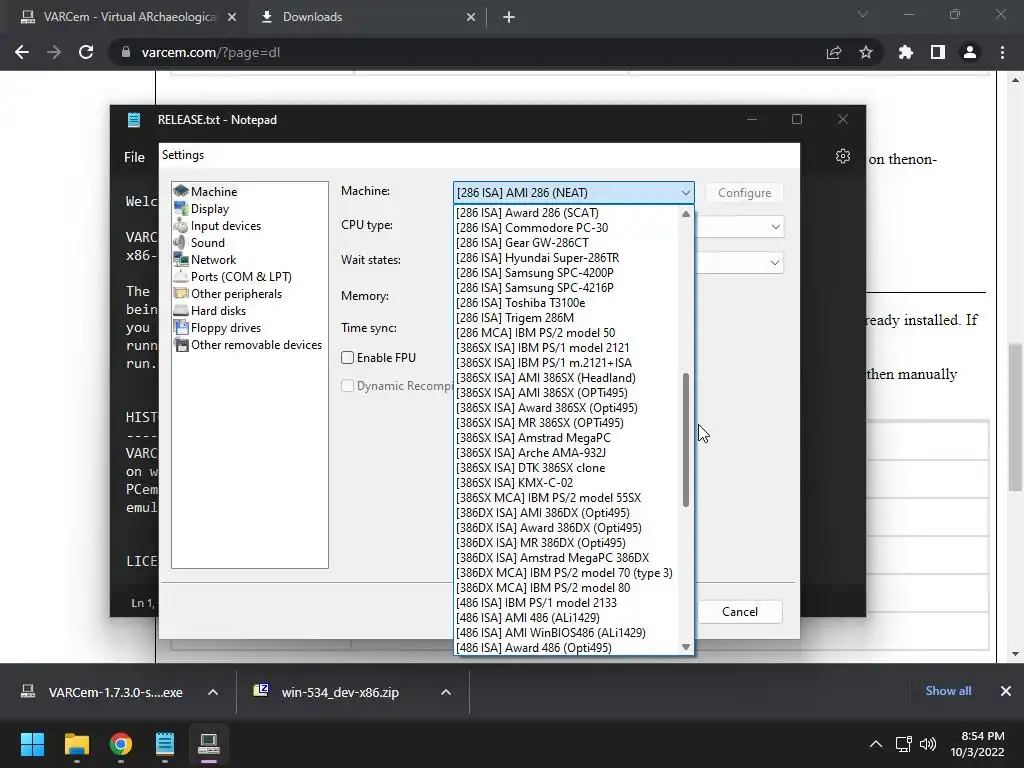Open Chrome three-dot menu
Viewport: 1024px width, 768px height.
coord(1002,52)
